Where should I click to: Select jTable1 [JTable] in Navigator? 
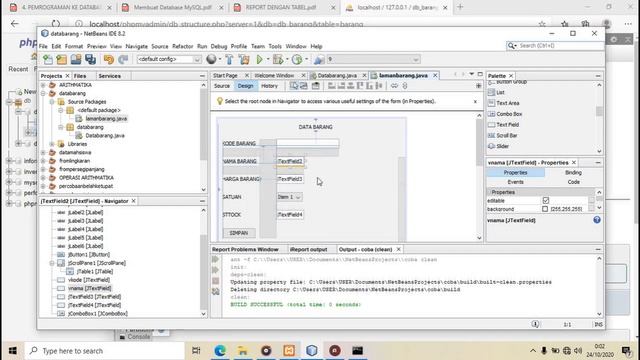click(x=95, y=271)
